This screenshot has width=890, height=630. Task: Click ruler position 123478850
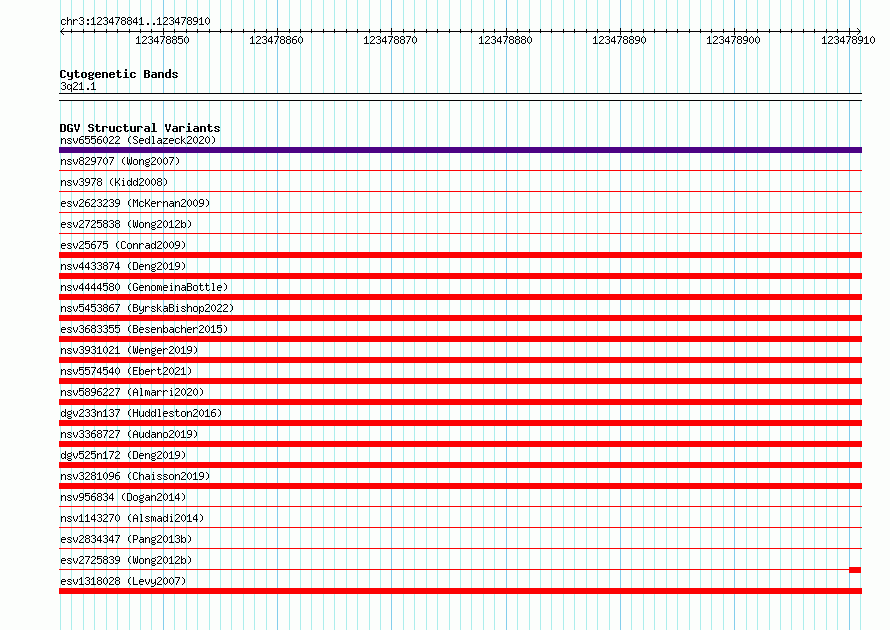[x=162, y=40]
